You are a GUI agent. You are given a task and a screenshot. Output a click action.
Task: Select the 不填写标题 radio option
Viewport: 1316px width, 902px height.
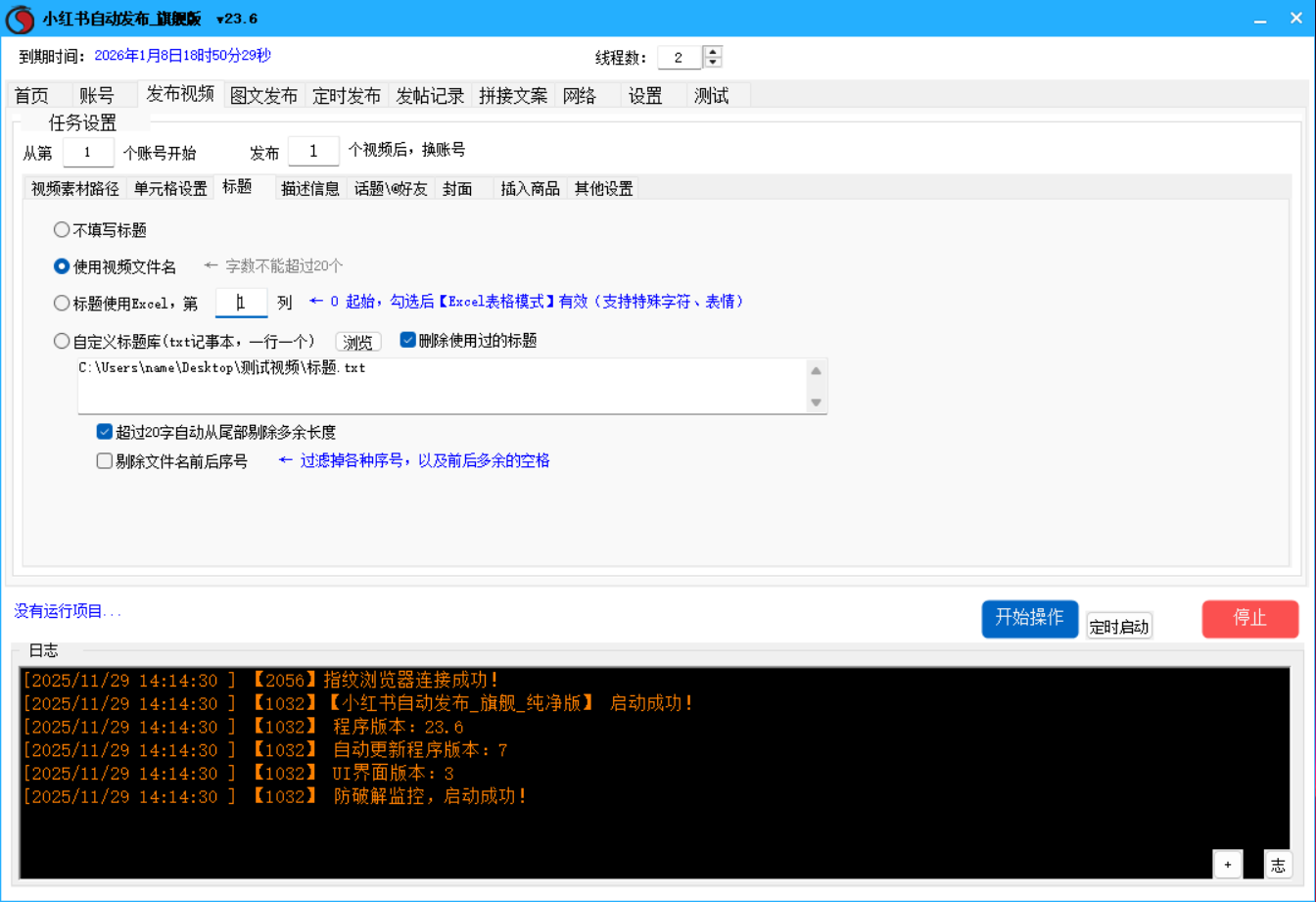(x=62, y=230)
